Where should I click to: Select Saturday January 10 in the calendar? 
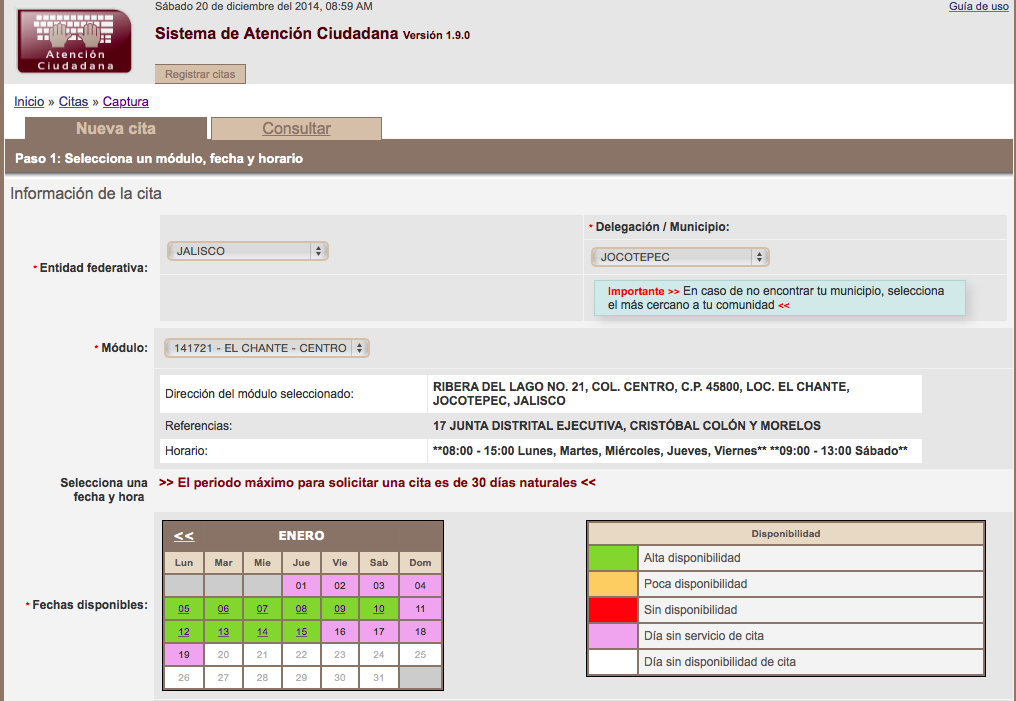379,609
